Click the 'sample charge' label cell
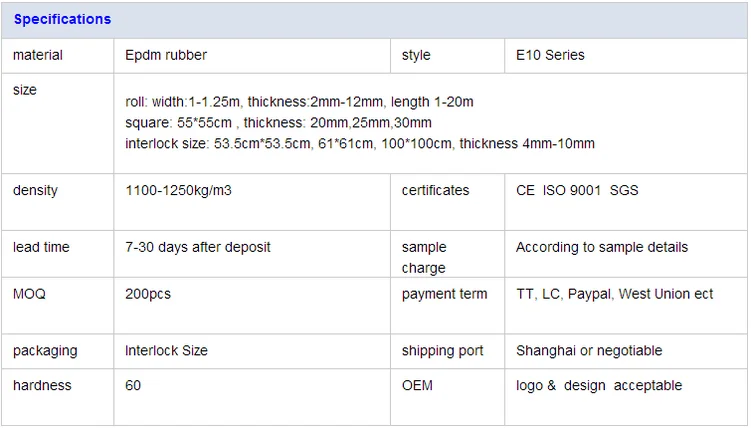 coord(424,257)
